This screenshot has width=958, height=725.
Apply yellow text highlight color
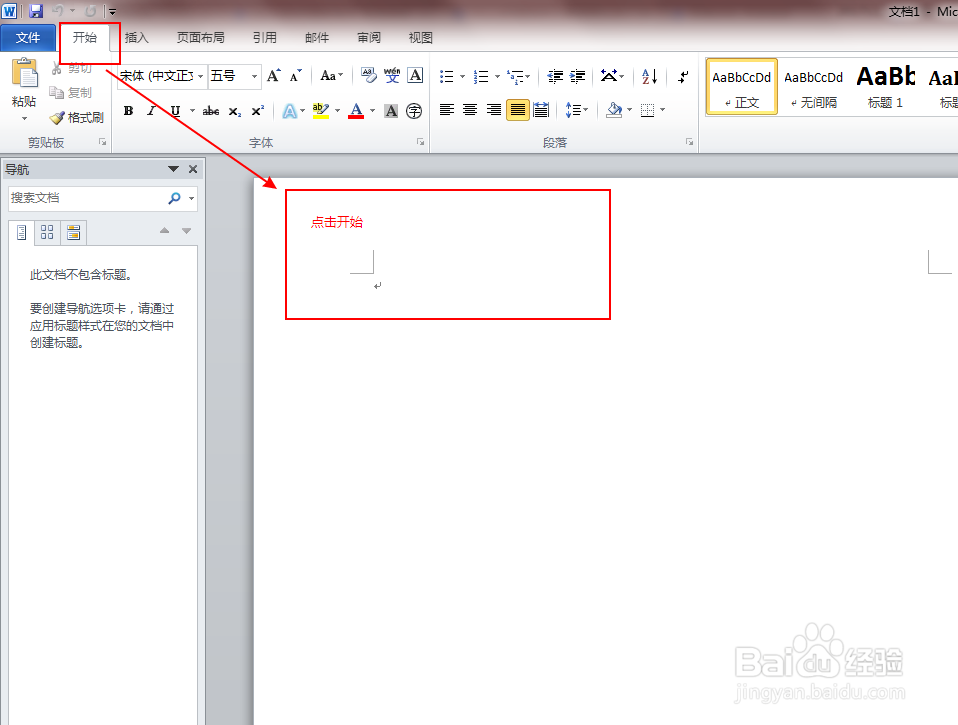pyautogui.click(x=321, y=111)
